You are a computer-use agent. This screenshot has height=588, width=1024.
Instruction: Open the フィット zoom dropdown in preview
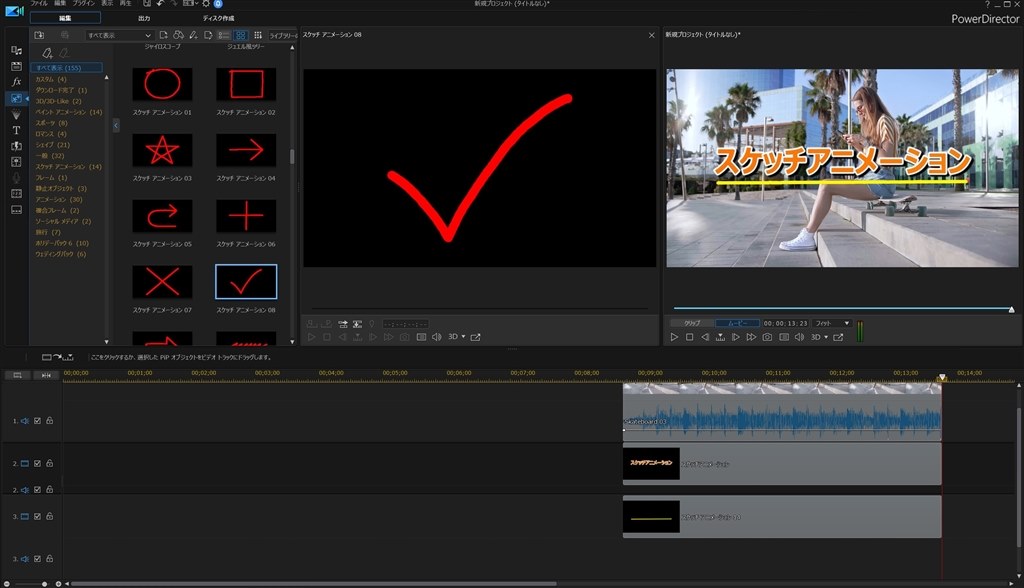tap(832, 323)
